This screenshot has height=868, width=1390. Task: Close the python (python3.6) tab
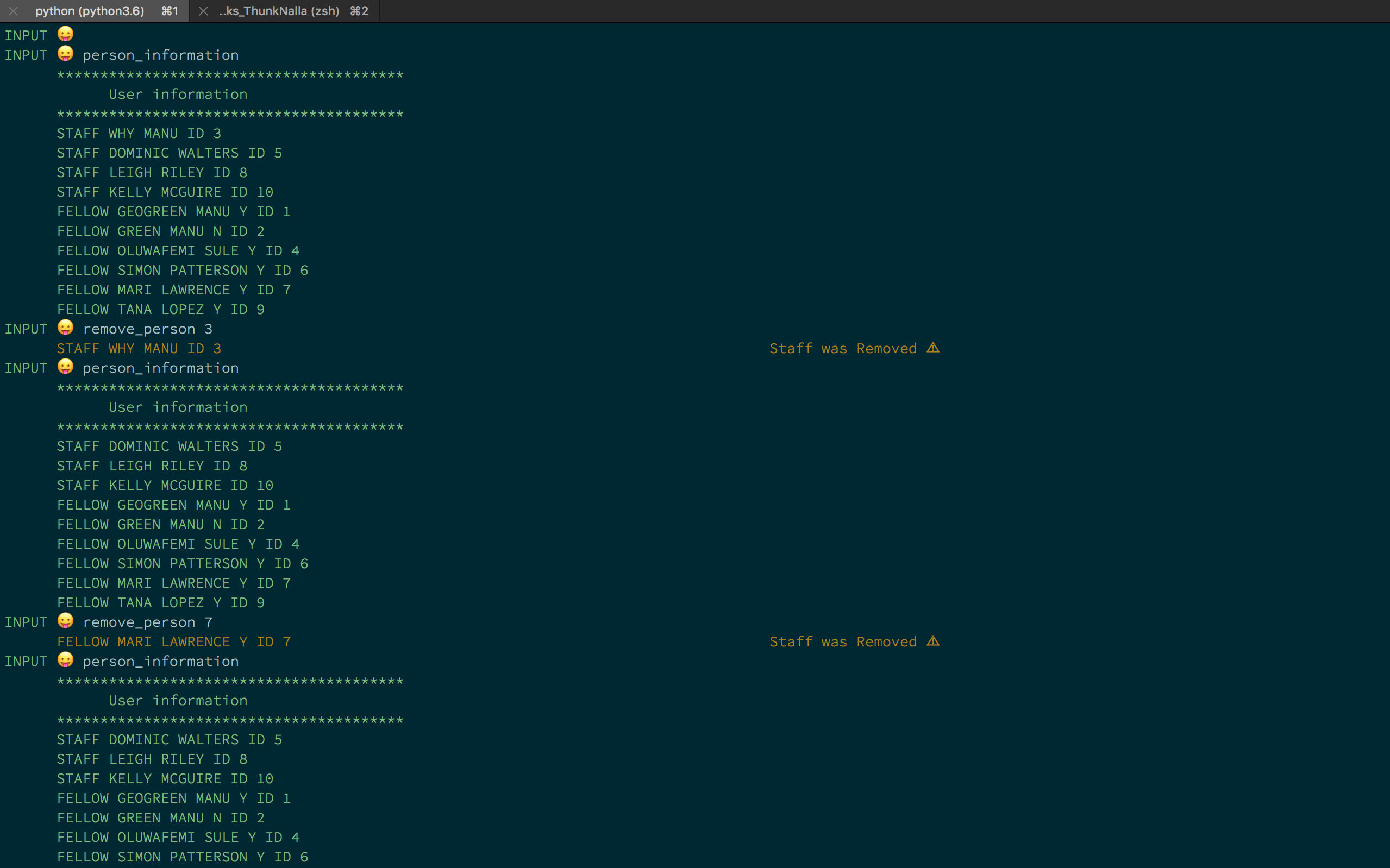point(13,11)
